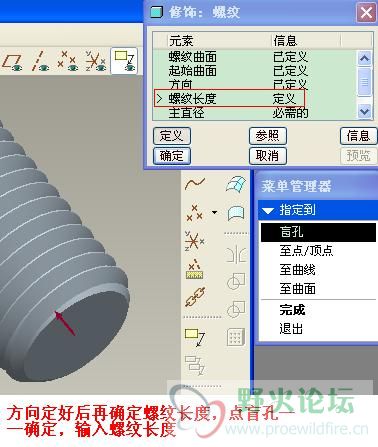Click the 定义 button
Screen dimensions: 378x447
click(x=172, y=136)
